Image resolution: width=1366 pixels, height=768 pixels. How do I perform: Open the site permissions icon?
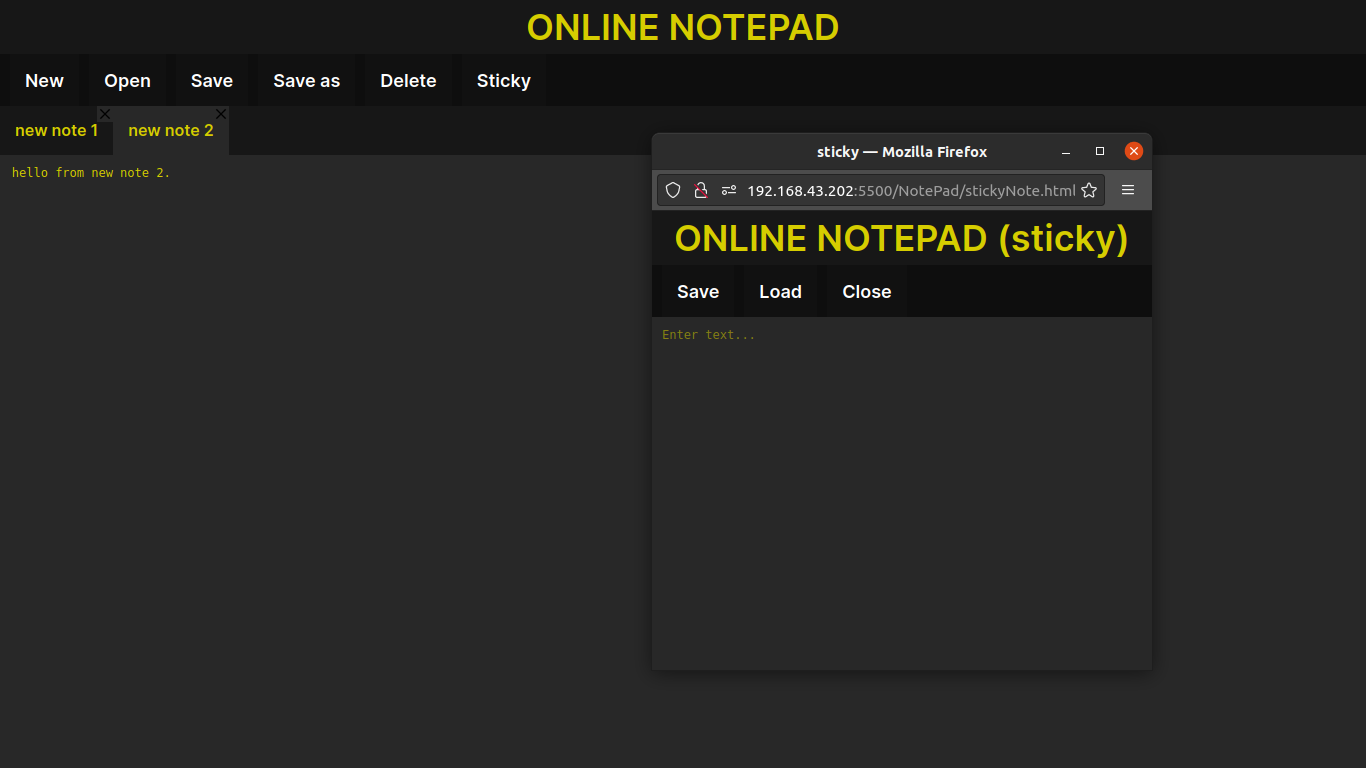click(x=729, y=190)
